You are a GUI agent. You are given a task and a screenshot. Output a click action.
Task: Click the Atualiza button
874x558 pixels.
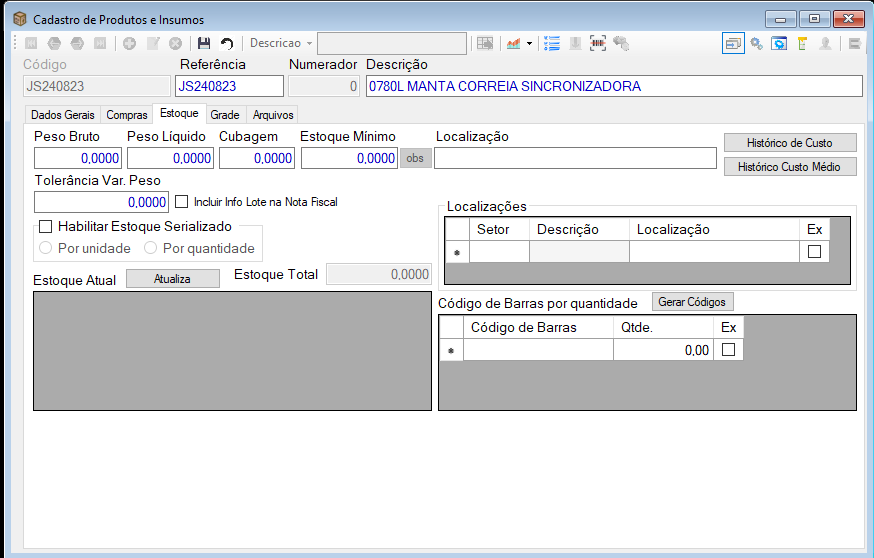coord(172,279)
